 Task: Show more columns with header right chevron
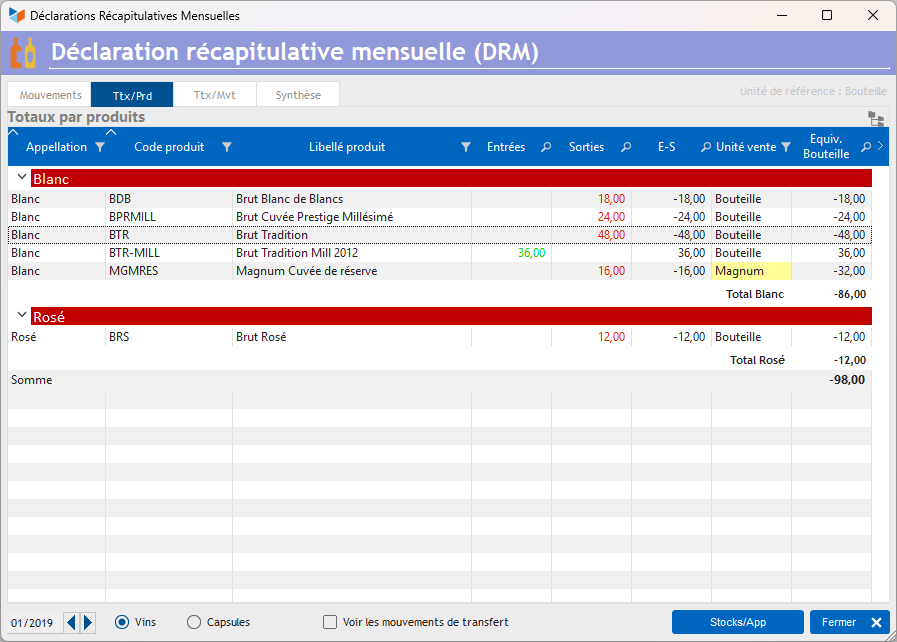(x=880, y=146)
